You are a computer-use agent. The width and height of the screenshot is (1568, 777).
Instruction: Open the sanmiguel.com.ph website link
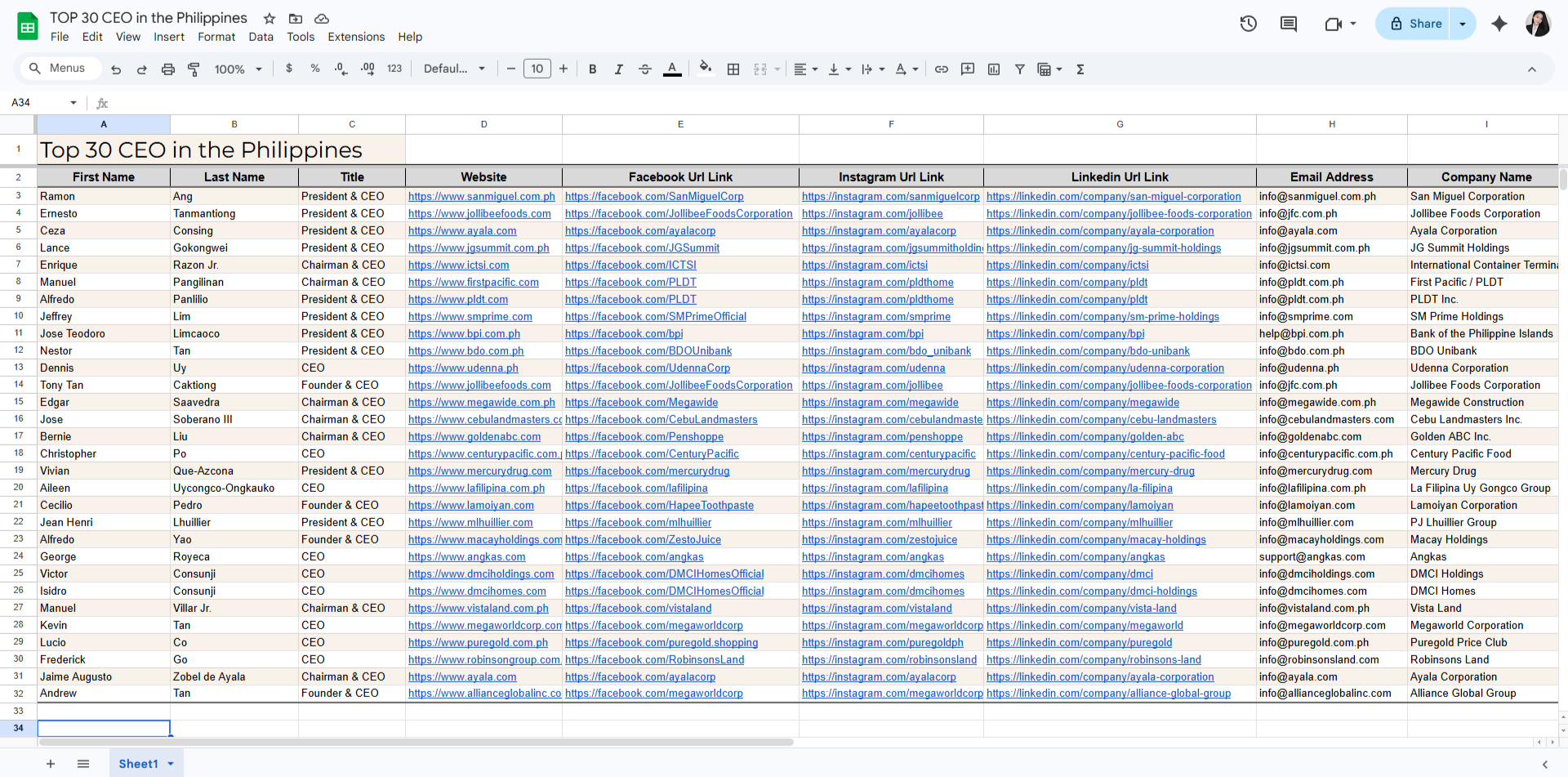[x=482, y=197]
